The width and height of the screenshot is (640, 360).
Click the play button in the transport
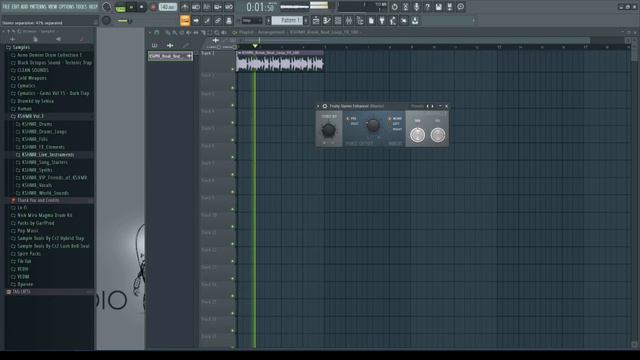pos(131,7)
